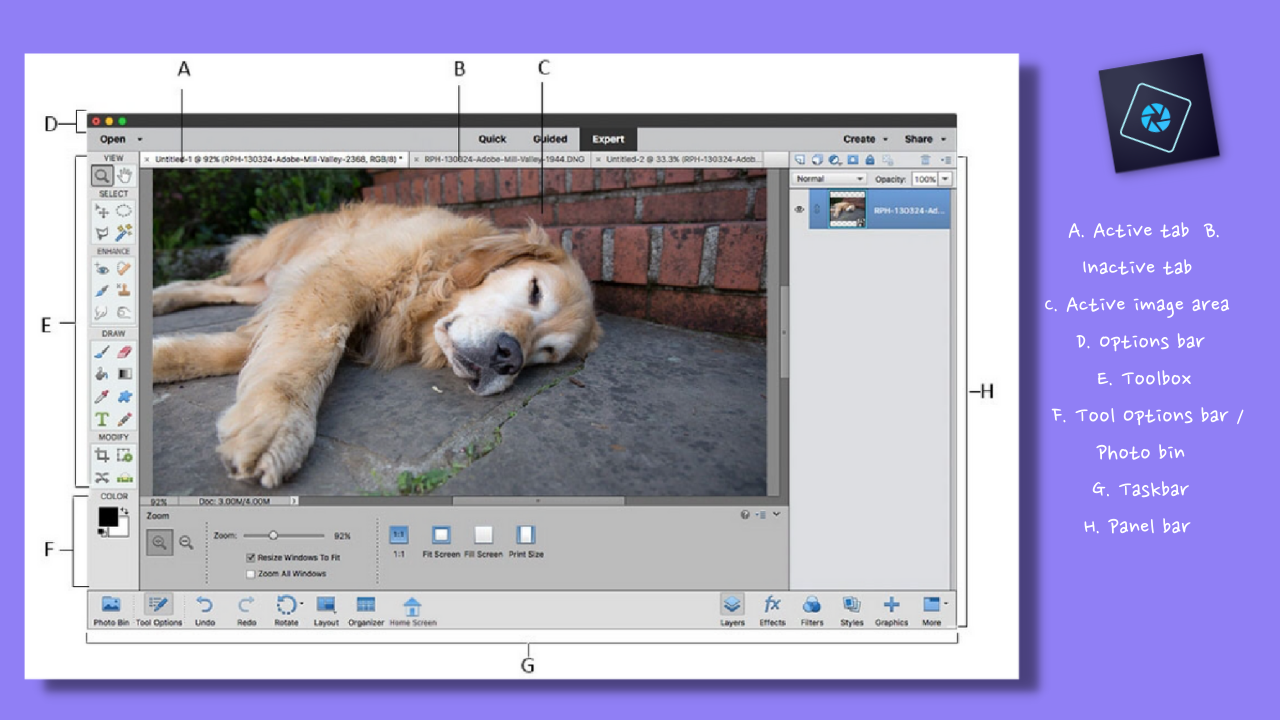Hide the RPH-130324 layer visibility
The height and width of the screenshot is (720, 1280).
pos(798,208)
